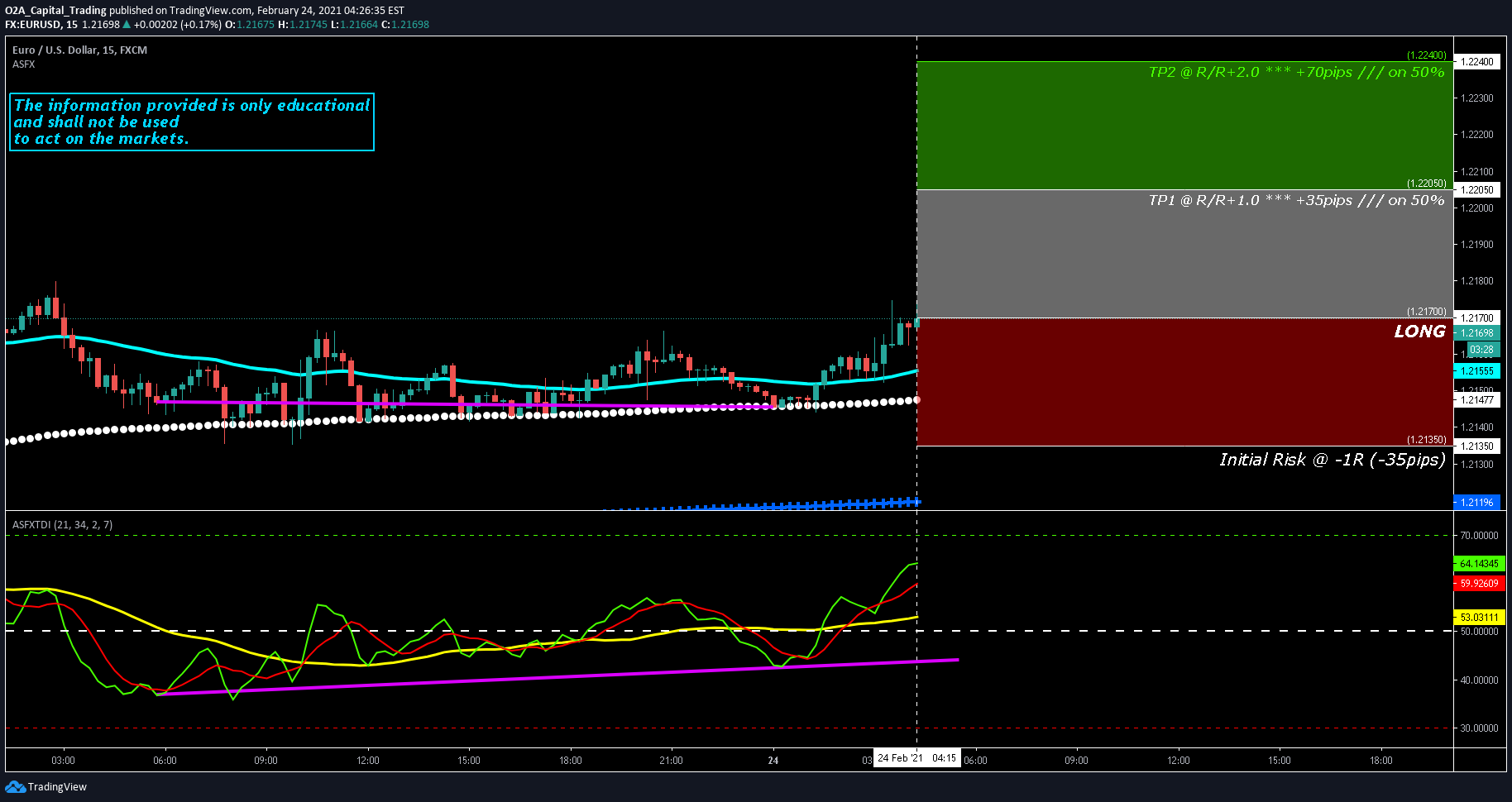This screenshot has height=802, width=1512.
Task: Click the 50.00000 midline scale label
Action: pyautogui.click(x=1479, y=632)
